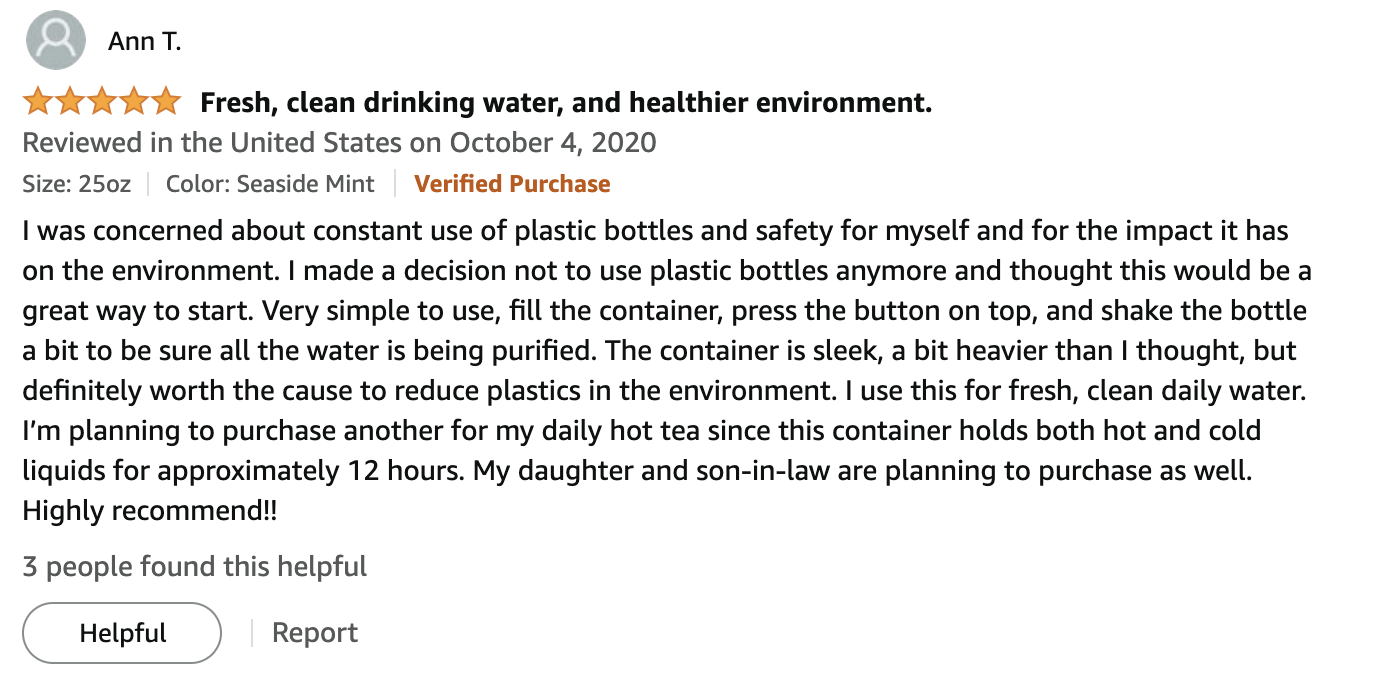This screenshot has width=1400, height=676.
Task: Click the Reviewed in the United States date line
Action: click(339, 142)
